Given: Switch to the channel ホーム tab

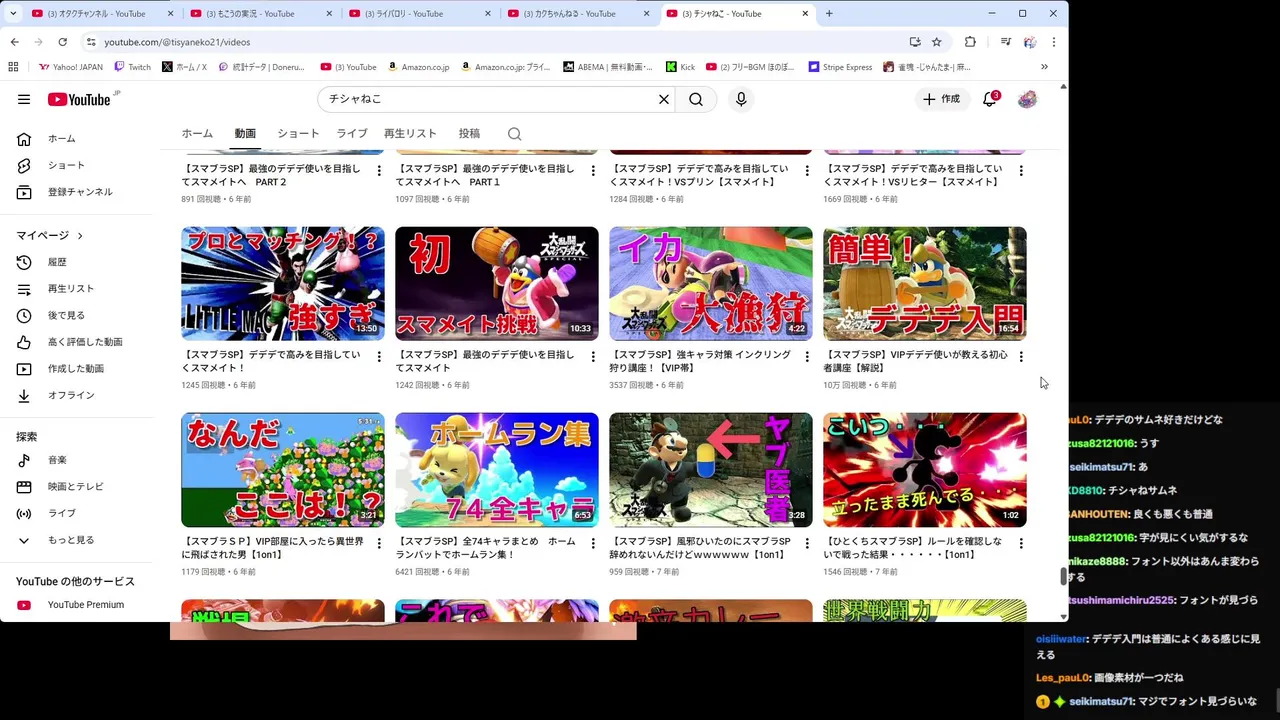Looking at the screenshot, I should pyautogui.click(x=197, y=134).
